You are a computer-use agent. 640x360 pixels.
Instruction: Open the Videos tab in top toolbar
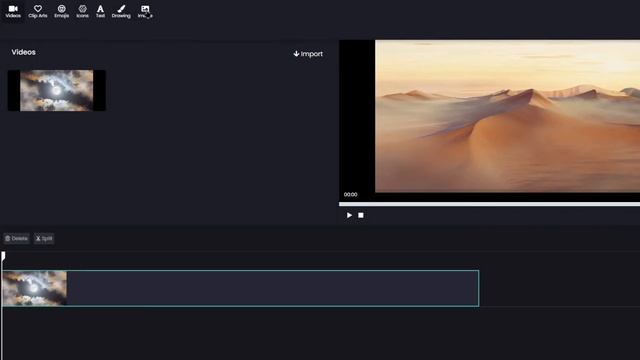13,11
